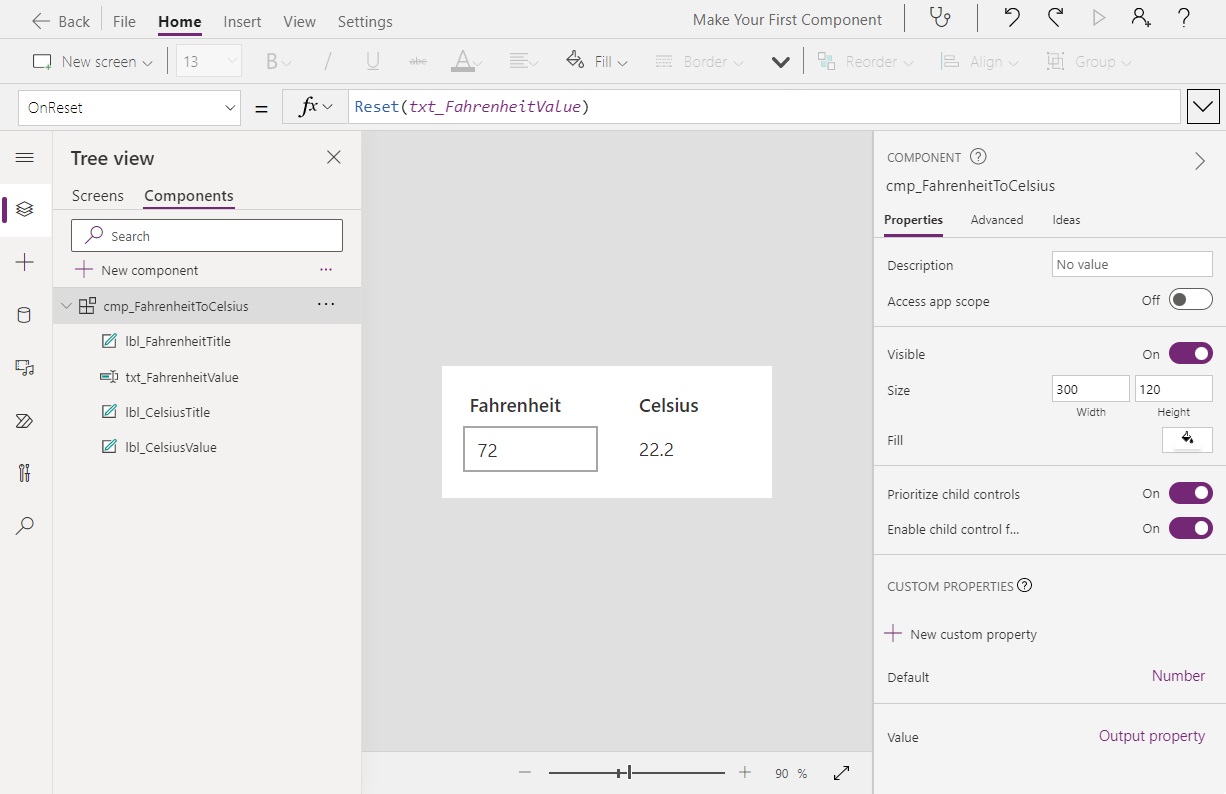Open the Fill color swatch

(x=1187, y=440)
